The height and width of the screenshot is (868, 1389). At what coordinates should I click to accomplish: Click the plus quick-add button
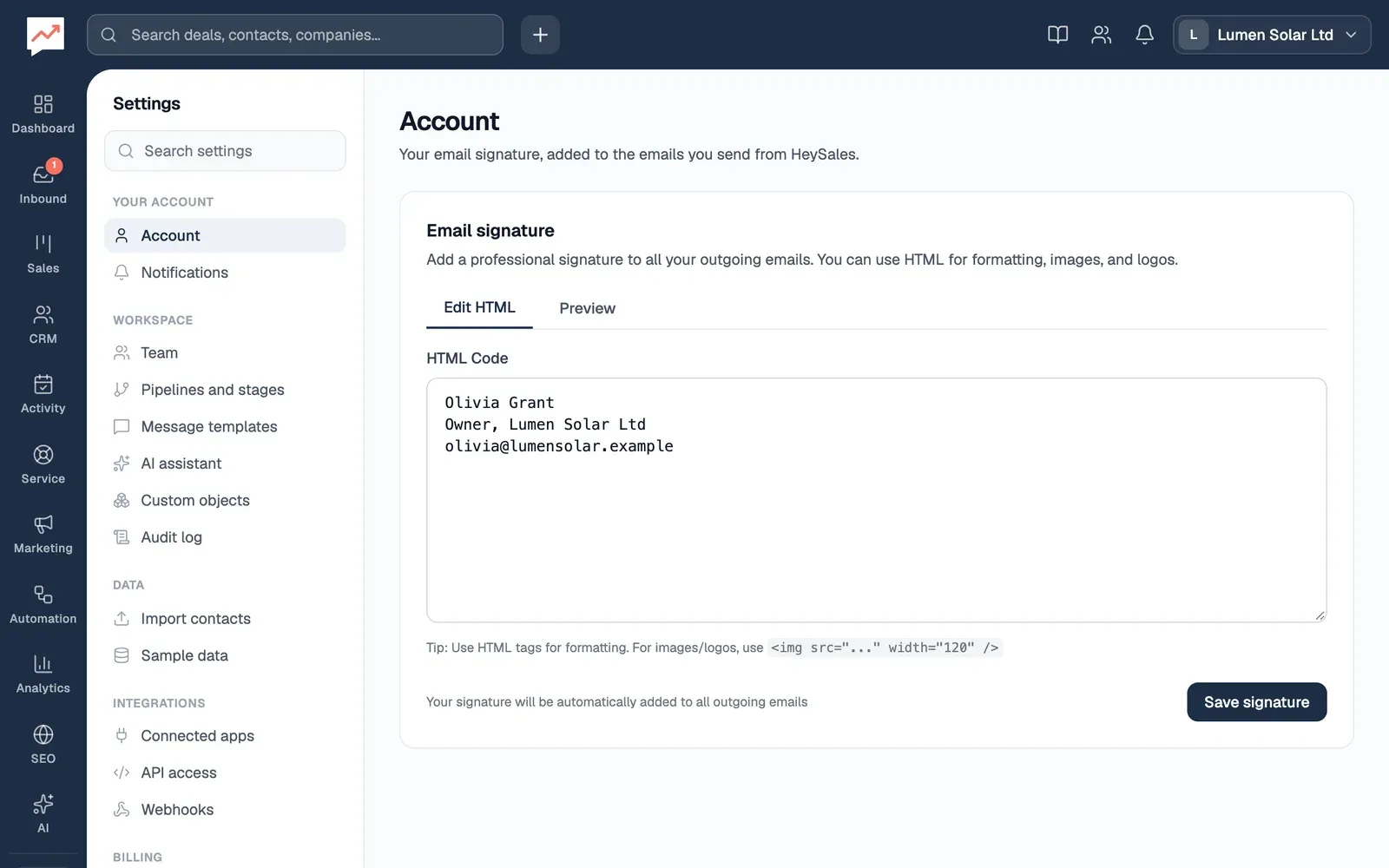pyautogui.click(x=540, y=35)
